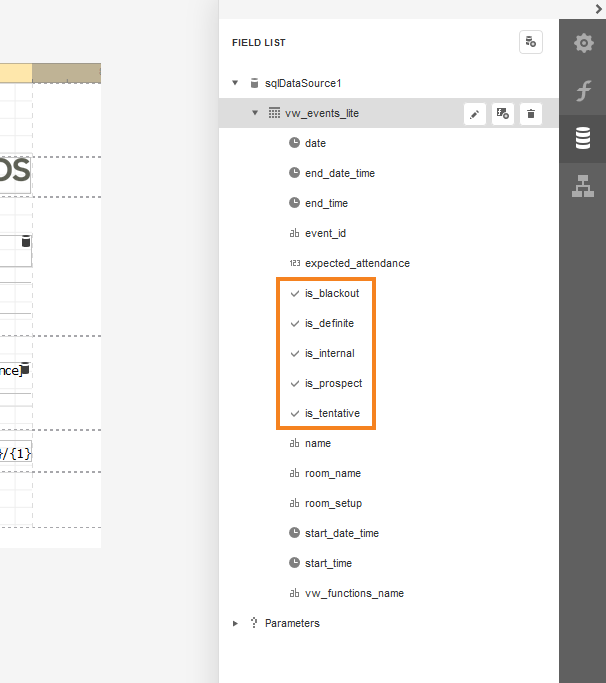Collapse the sqlDataSource1 node
Image resolution: width=606 pixels, height=683 pixels.
pyautogui.click(x=235, y=83)
